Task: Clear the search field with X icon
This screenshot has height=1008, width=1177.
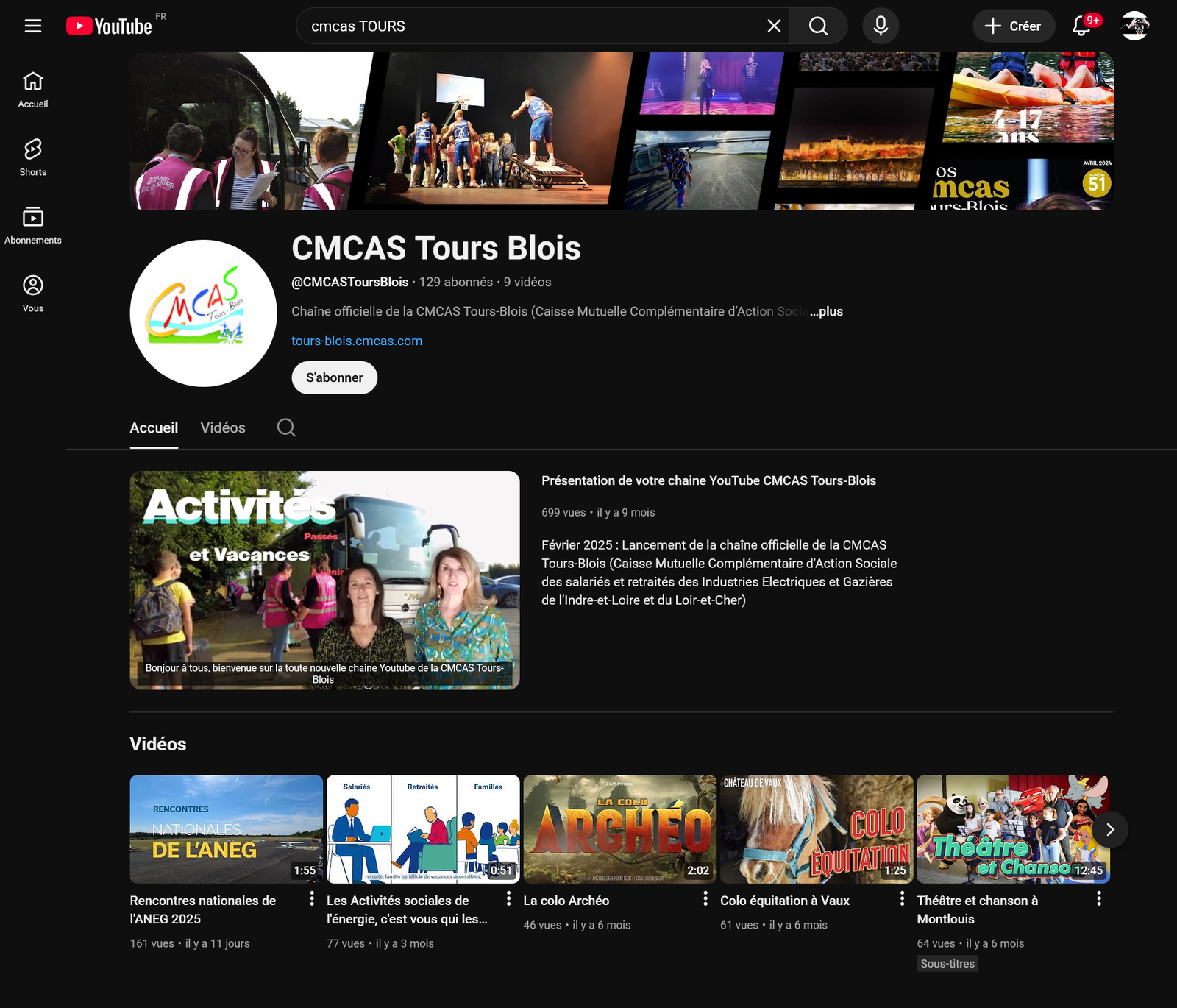Action: (774, 26)
